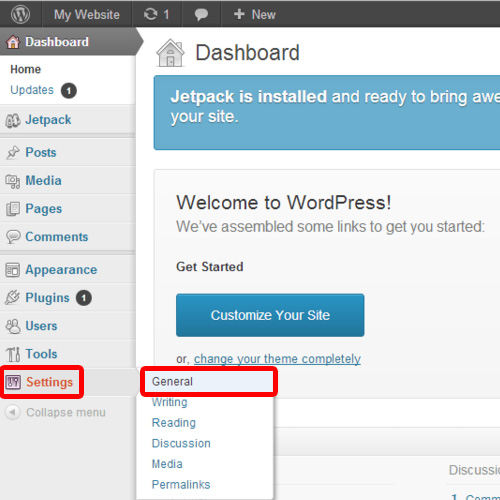Open the Posts menu item

point(41,153)
